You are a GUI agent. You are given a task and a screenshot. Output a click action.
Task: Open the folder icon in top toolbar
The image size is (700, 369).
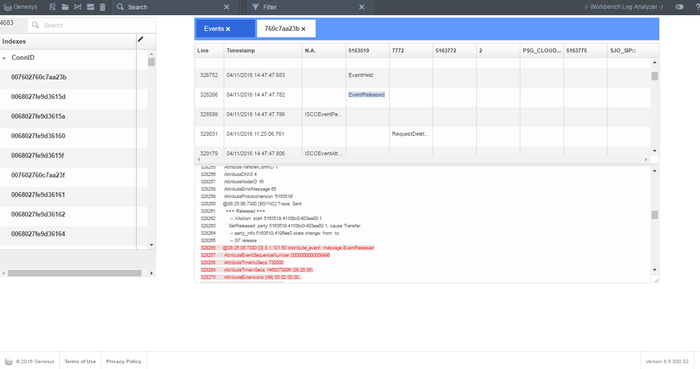click(65, 7)
